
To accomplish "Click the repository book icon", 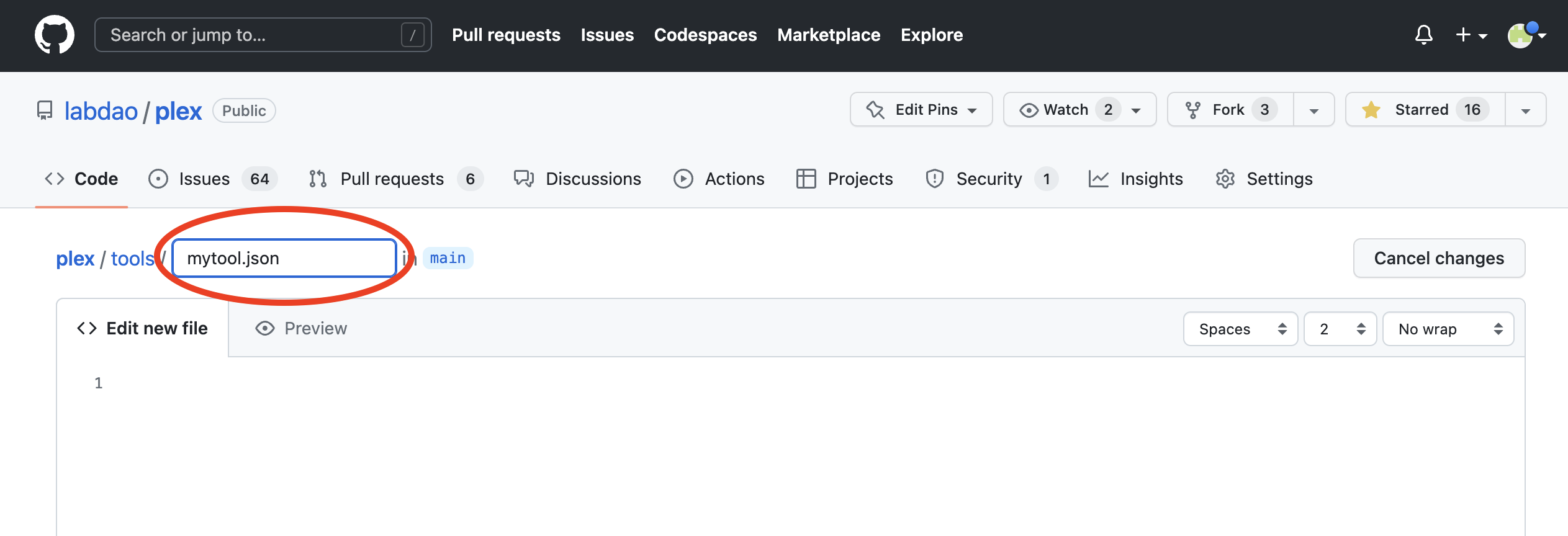I will pyautogui.click(x=45, y=110).
